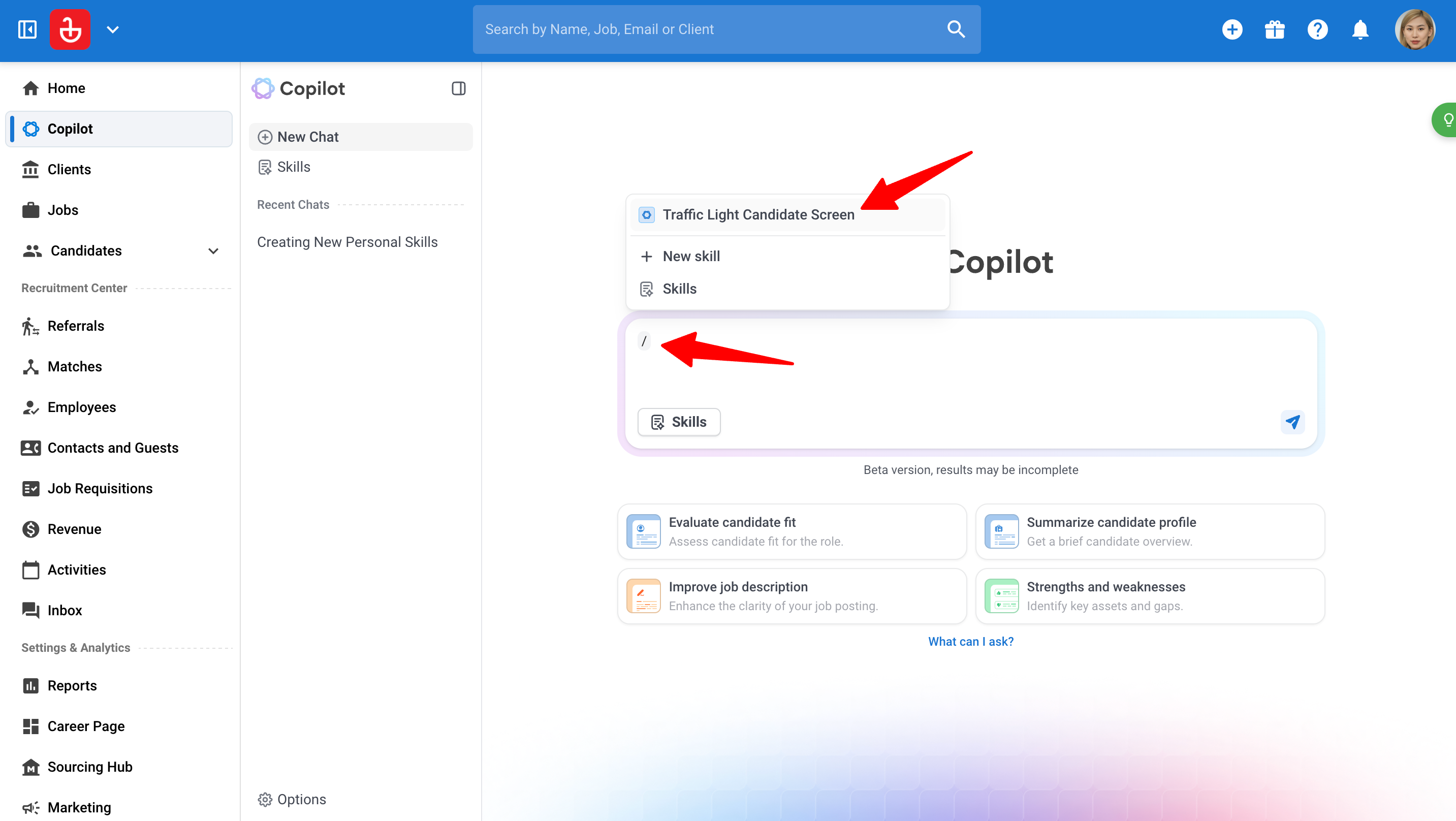Click the Skills button in chat box
Image resolution: width=1456 pixels, height=821 pixels.
[679, 422]
